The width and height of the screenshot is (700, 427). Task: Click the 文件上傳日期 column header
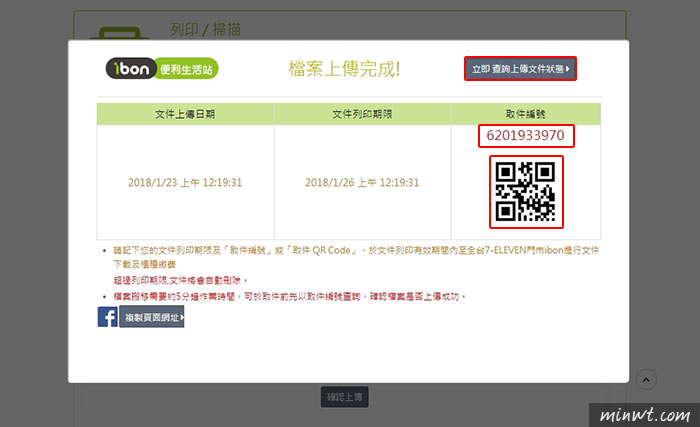[185, 114]
